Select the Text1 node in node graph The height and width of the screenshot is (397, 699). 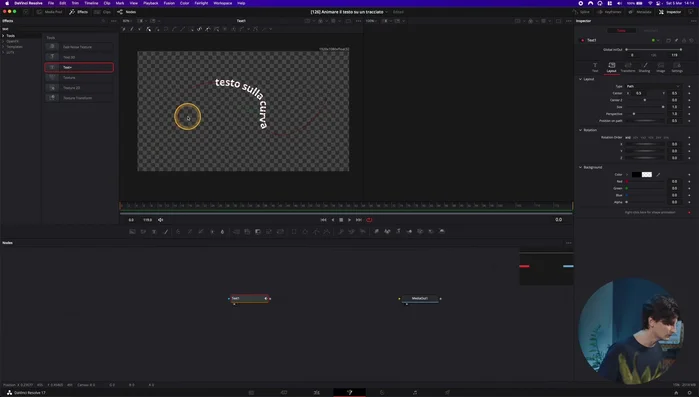[x=249, y=299]
